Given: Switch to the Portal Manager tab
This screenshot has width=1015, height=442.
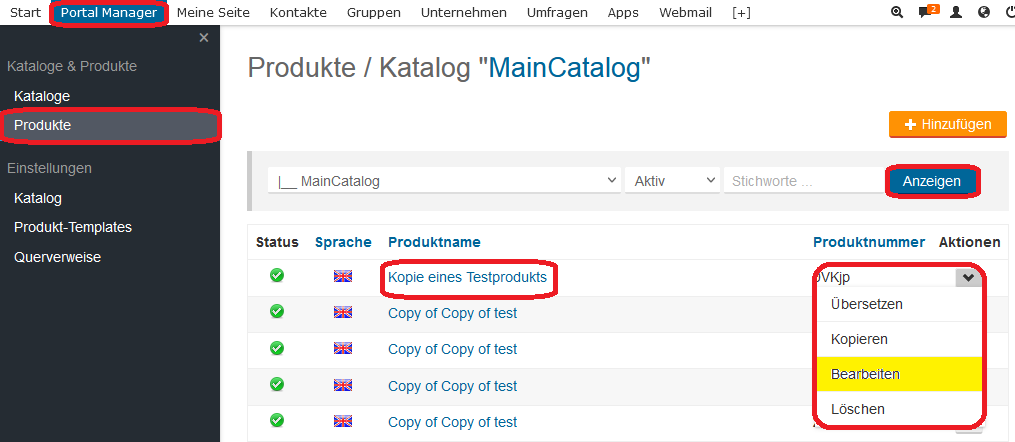Looking at the screenshot, I should [x=108, y=13].
